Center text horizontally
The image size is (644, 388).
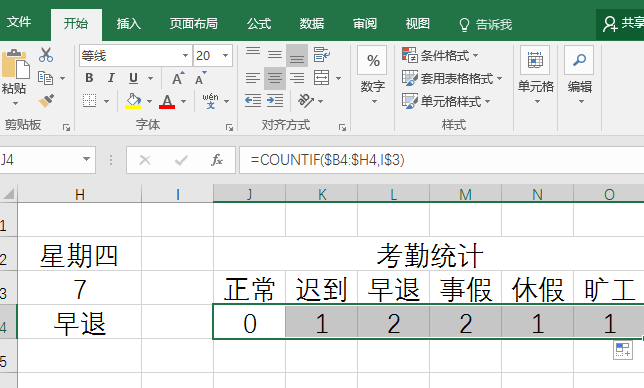coord(275,78)
